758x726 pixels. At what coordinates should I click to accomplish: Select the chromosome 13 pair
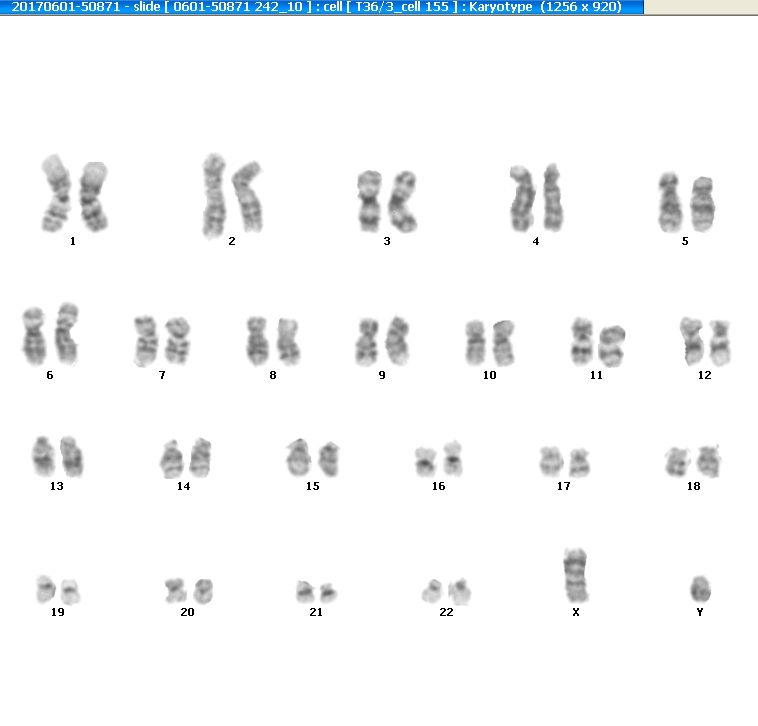(58, 456)
